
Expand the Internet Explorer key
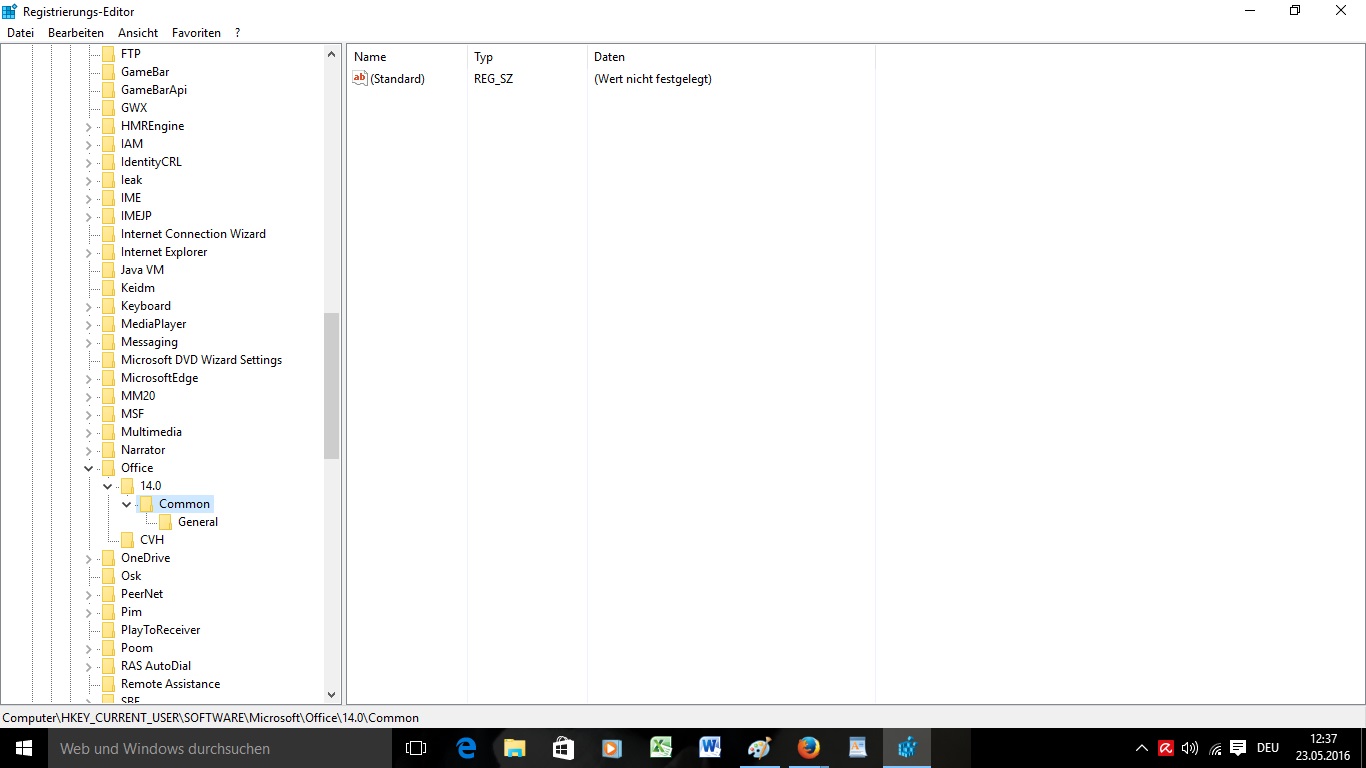[x=88, y=252]
